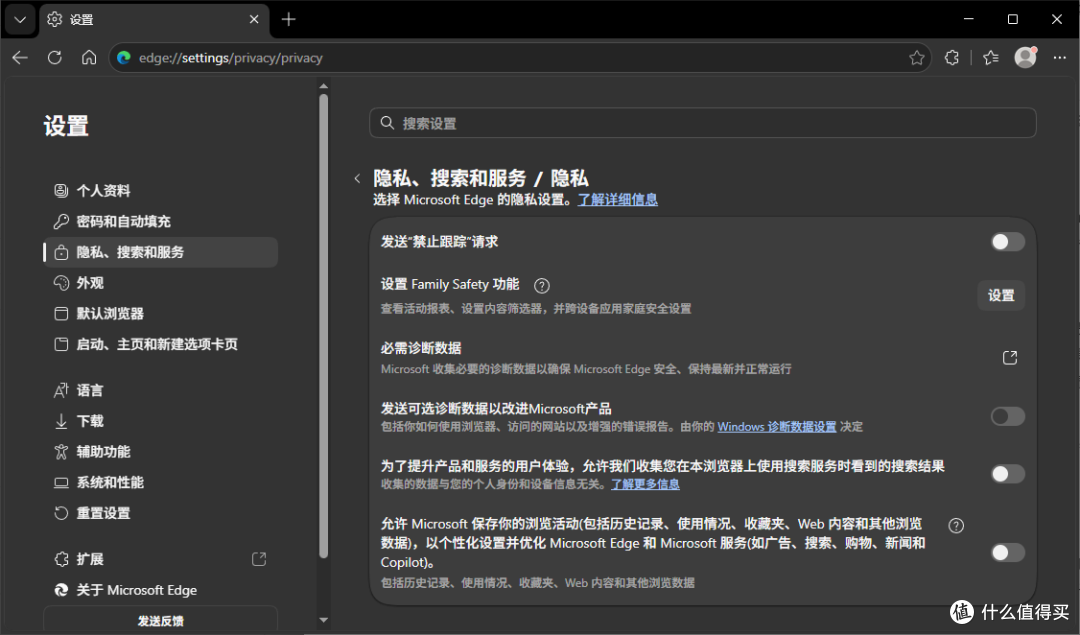The height and width of the screenshot is (635, 1080).
Task: Click sidebar scrollbar down arrow
Action: (x=324, y=621)
